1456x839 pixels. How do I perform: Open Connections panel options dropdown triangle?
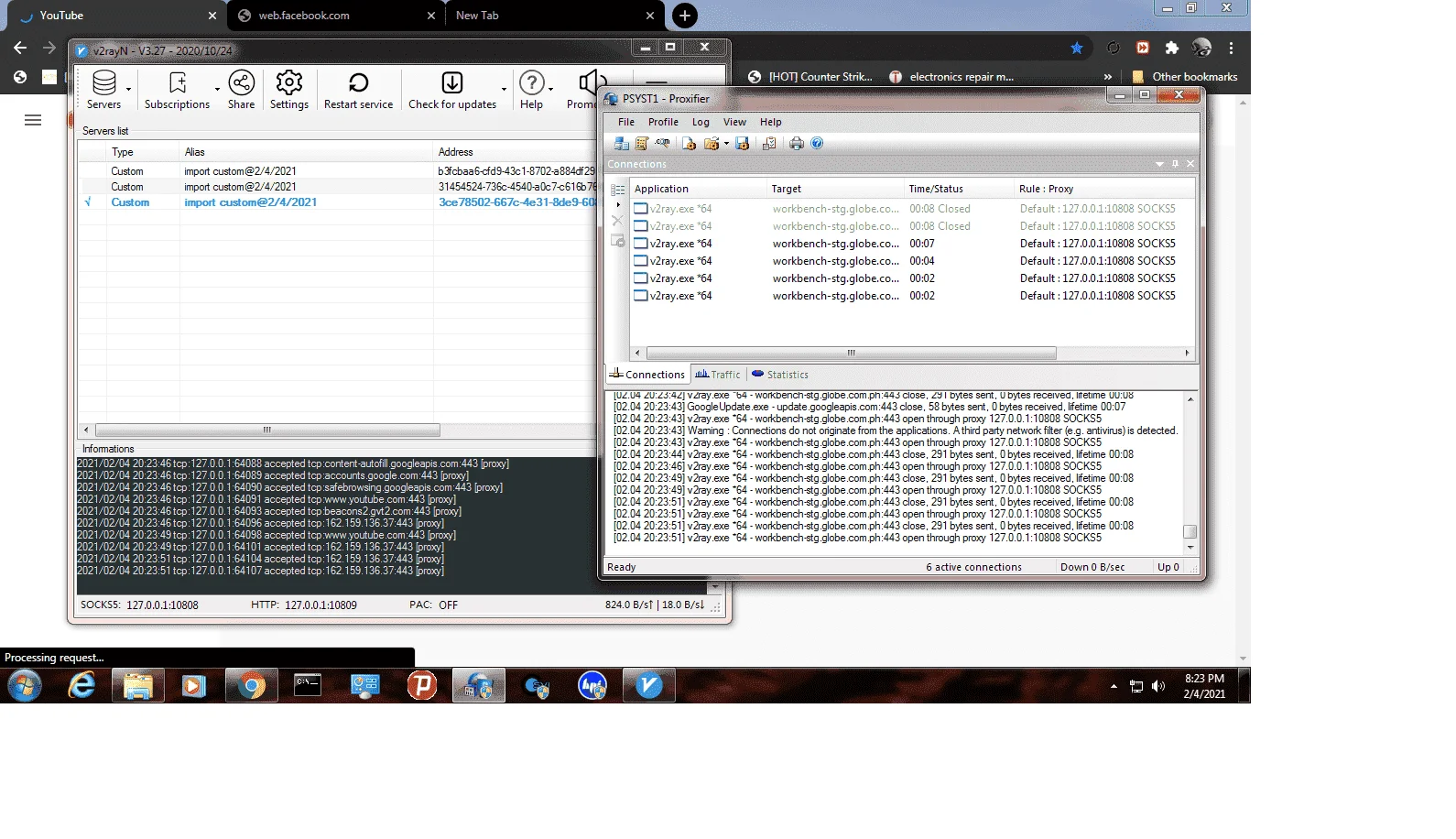tap(1159, 164)
